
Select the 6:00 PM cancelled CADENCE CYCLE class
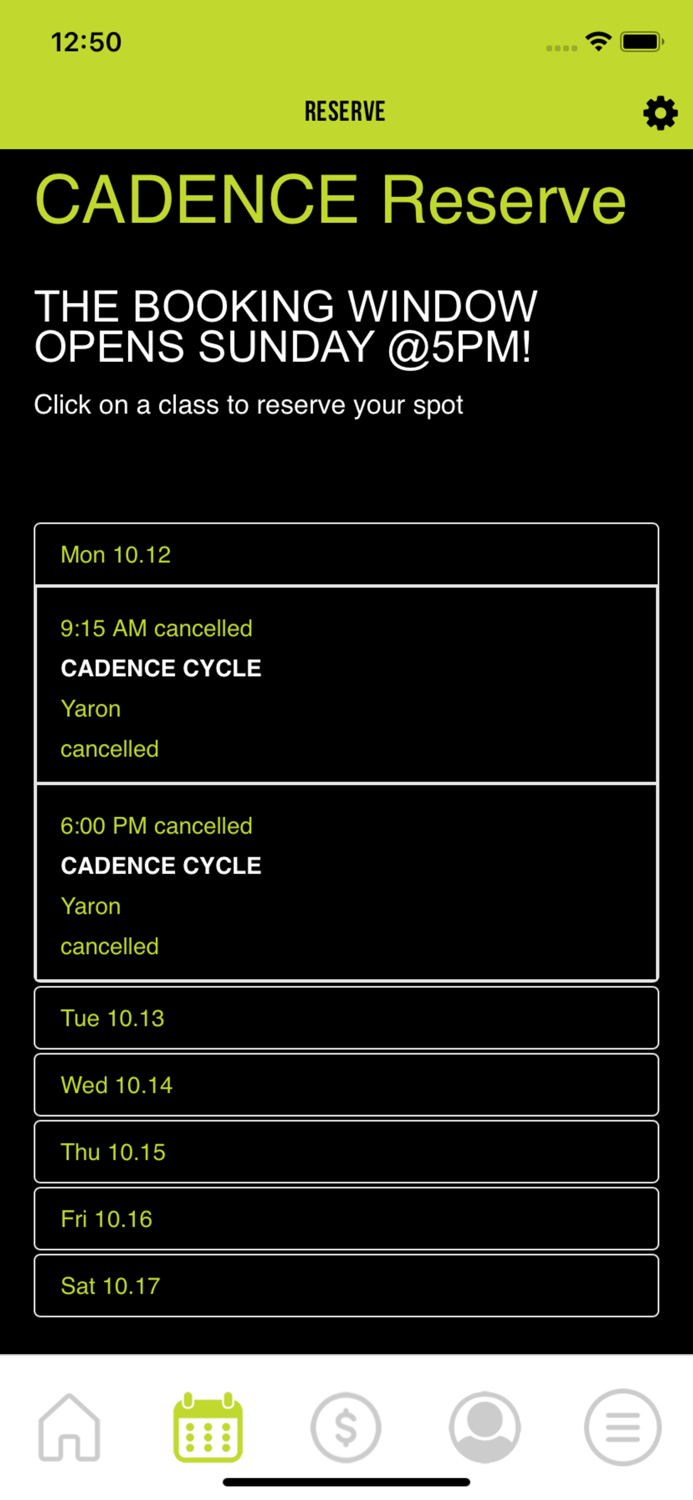tap(346, 881)
